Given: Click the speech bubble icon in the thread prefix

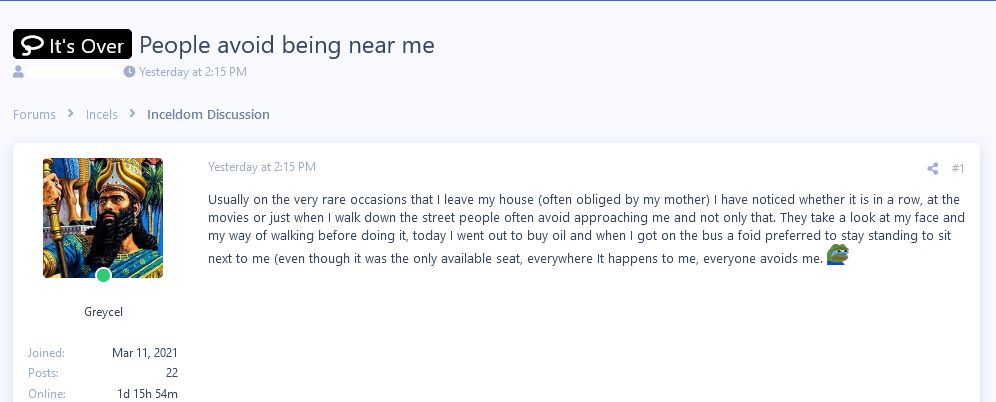Looking at the screenshot, I should click(32, 45).
